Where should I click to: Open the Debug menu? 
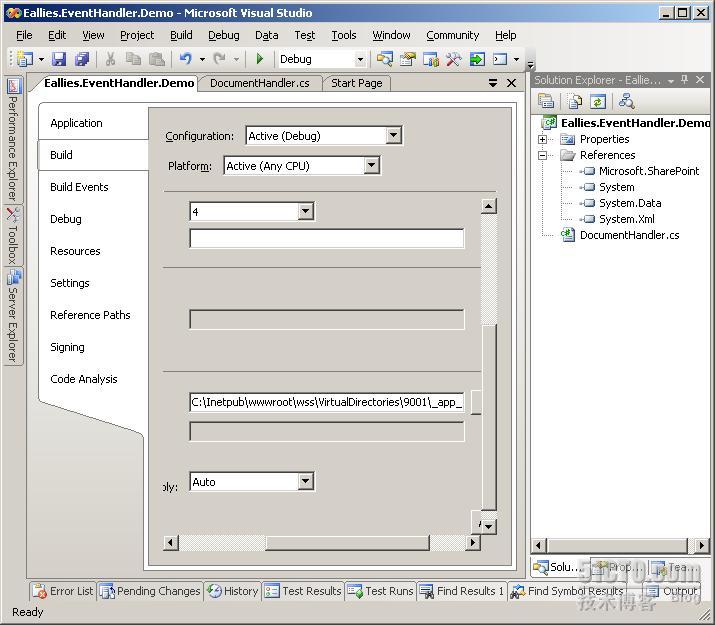pos(223,35)
